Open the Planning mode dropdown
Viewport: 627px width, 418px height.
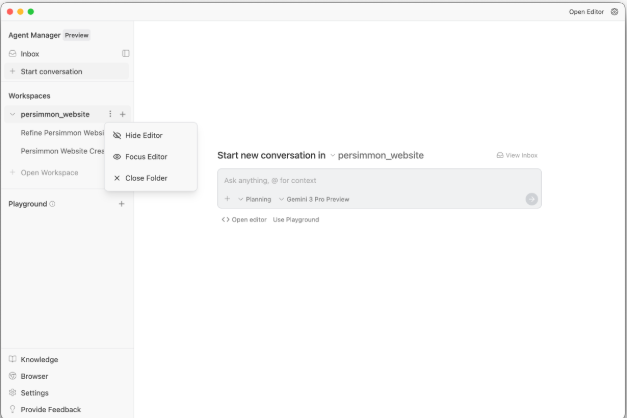coord(255,199)
